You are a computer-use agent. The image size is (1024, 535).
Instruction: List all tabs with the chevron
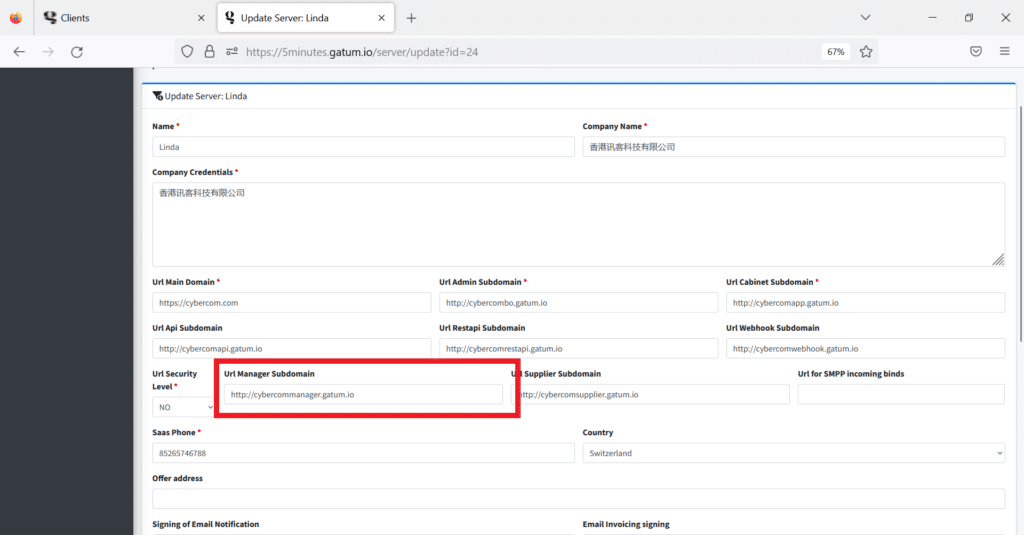point(865,18)
